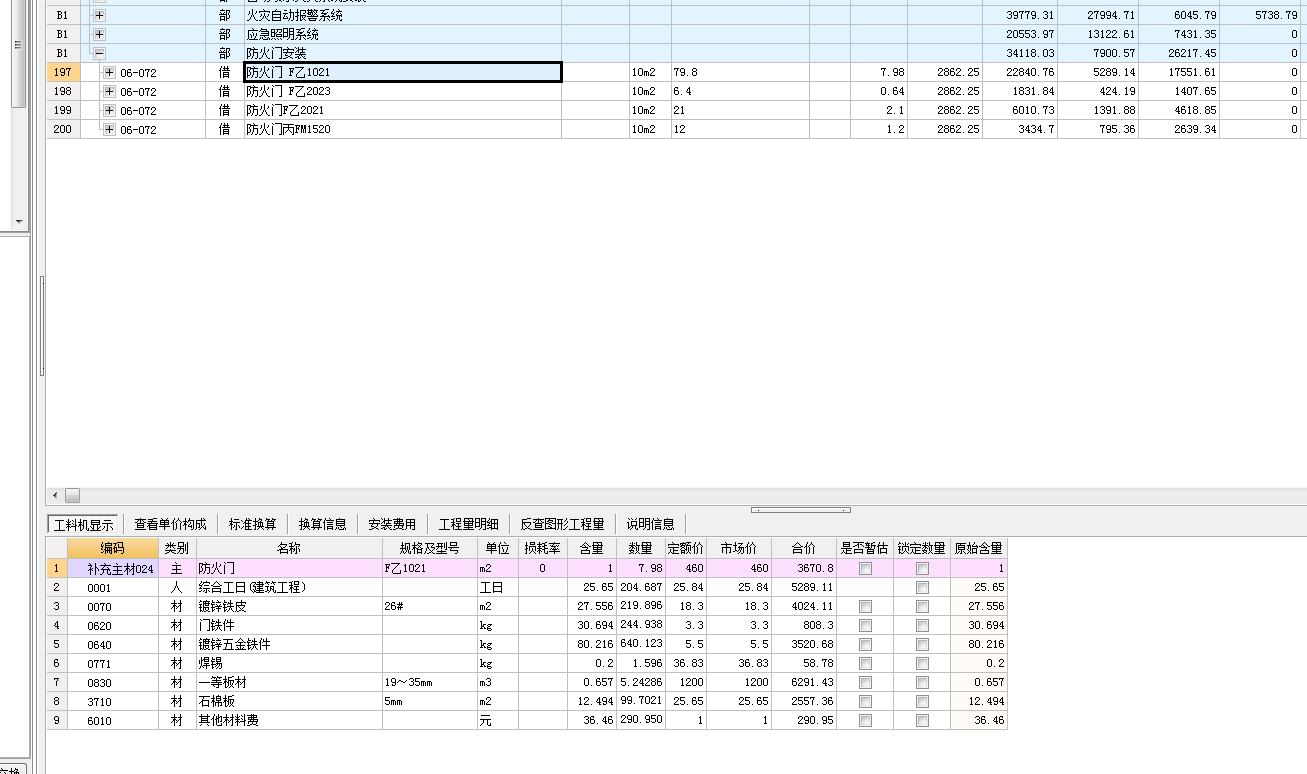This screenshot has height=774, width=1307.
Task: Open the 查看单价构成 tab
Action: [x=170, y=524]
